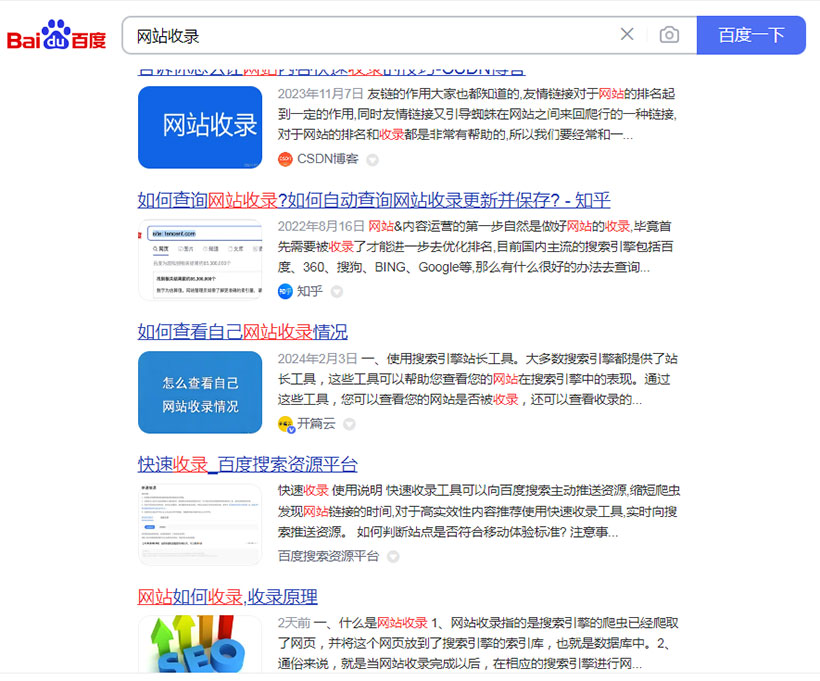Viewport: 820px width, 681px height.
Task: Click the 开篇云 source avatar icon
Action: [285, 423]
